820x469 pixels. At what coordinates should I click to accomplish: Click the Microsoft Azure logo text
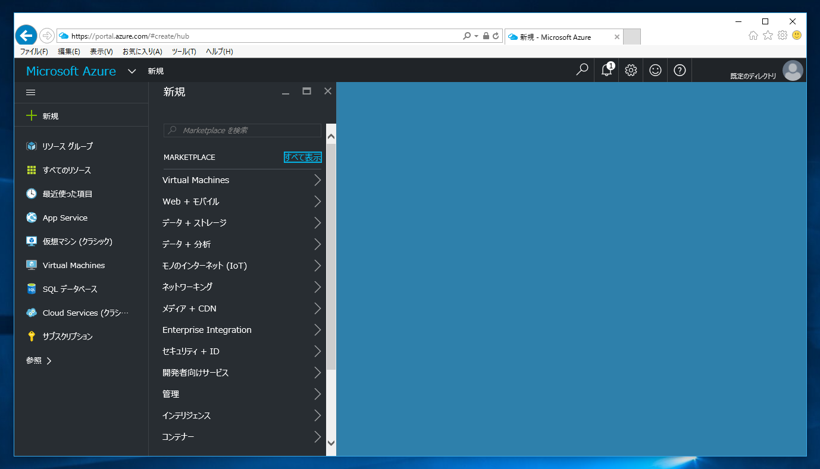click(x=71, y=71)
